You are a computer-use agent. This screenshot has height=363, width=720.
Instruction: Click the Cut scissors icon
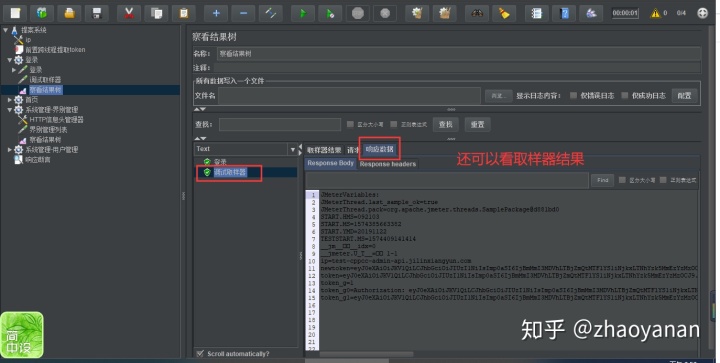(x=129, y=13)
